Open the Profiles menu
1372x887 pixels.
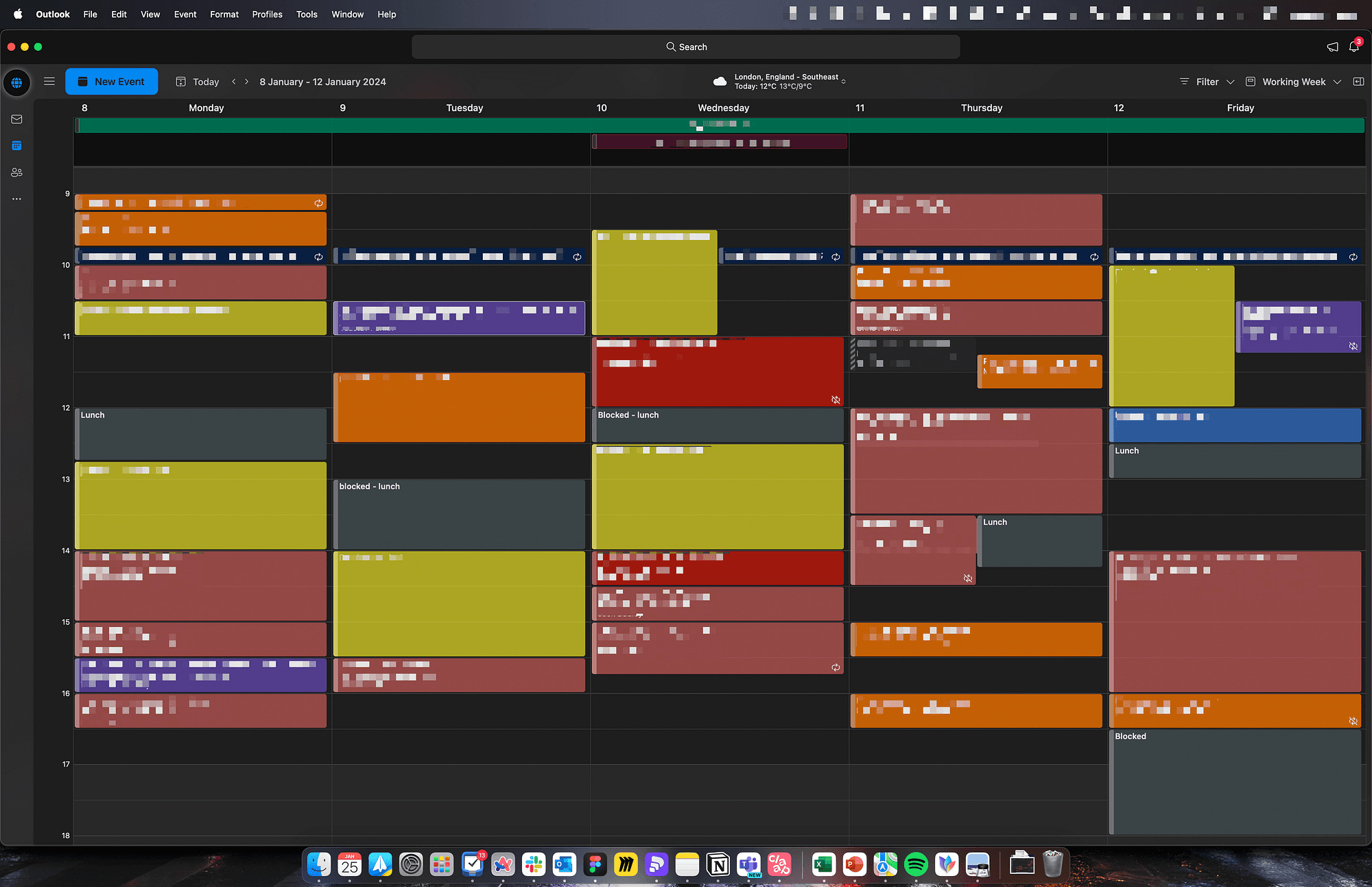pyautogui.click(x=267, y=14)
